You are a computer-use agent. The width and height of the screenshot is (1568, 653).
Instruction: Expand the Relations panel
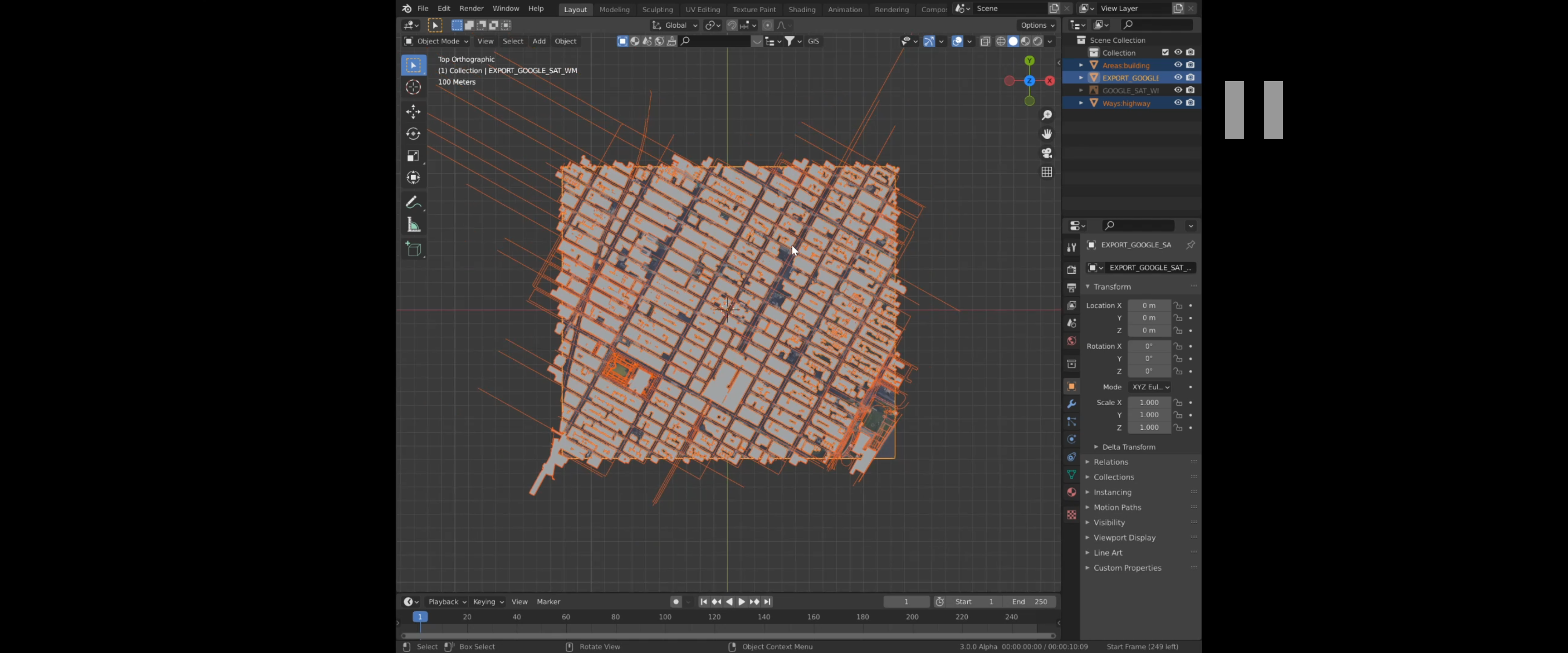coord(1110,462)
